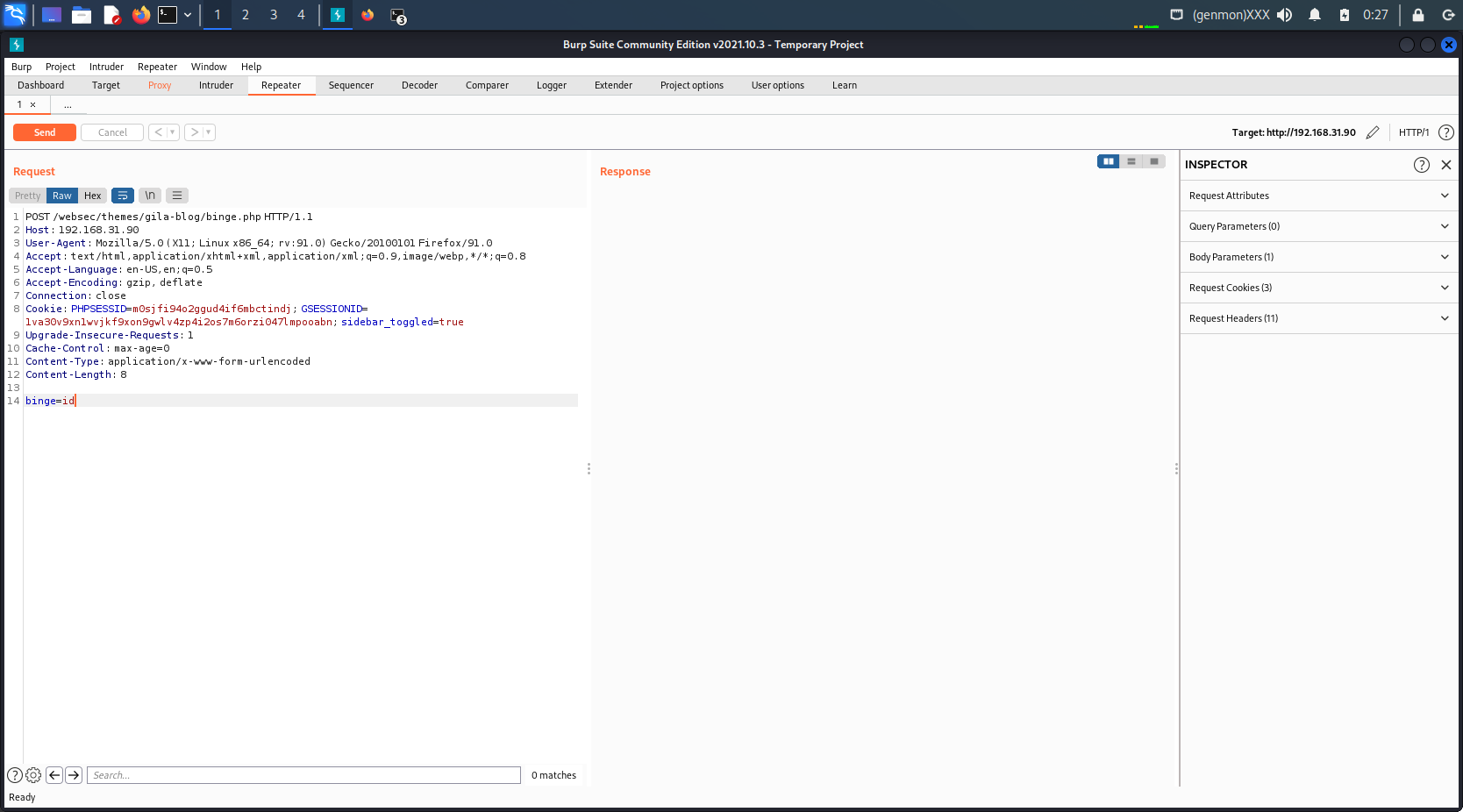Open the Window menu
Screen dimensions: 1463x812
(209, 67)
